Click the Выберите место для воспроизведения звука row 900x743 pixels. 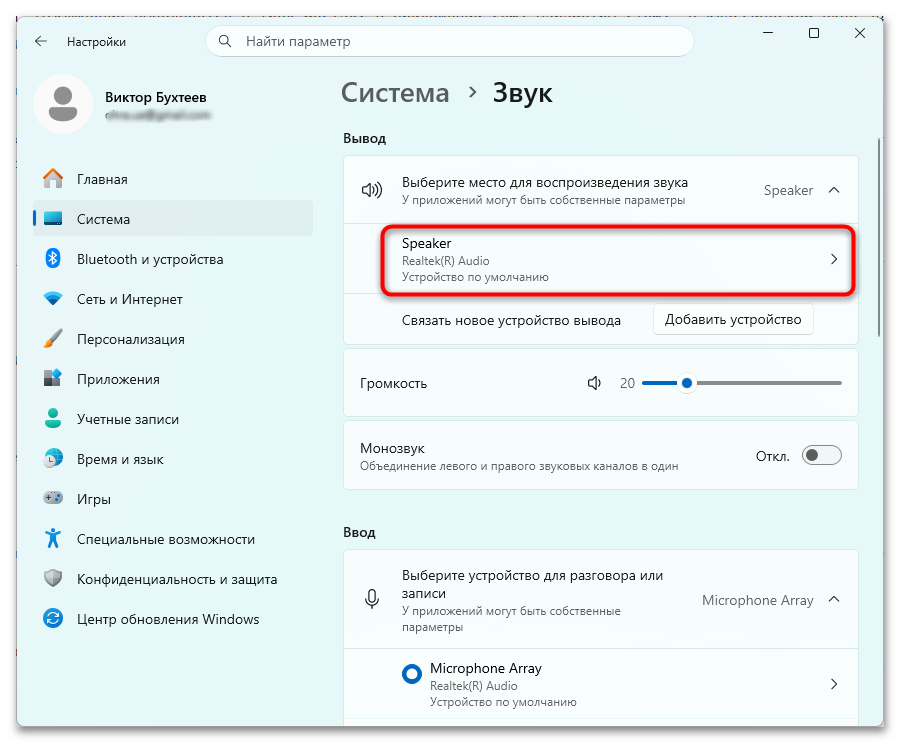(601, 190)
